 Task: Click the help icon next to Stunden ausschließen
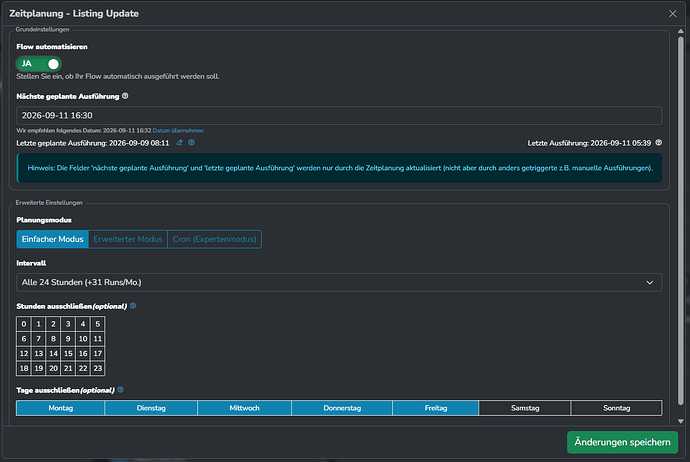tap(133, 306)
